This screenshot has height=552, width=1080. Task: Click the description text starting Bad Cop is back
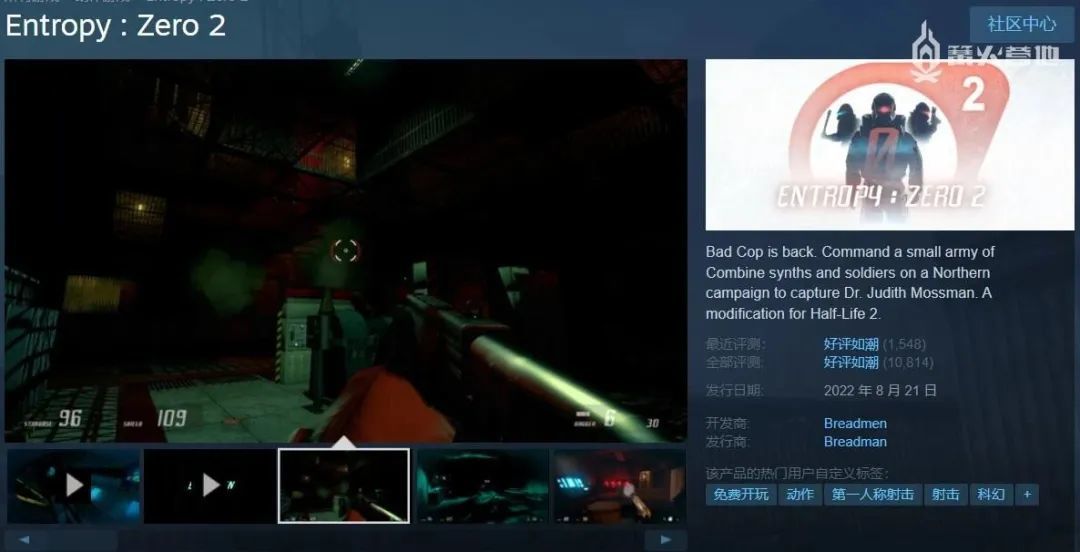[x=850, y=283]
